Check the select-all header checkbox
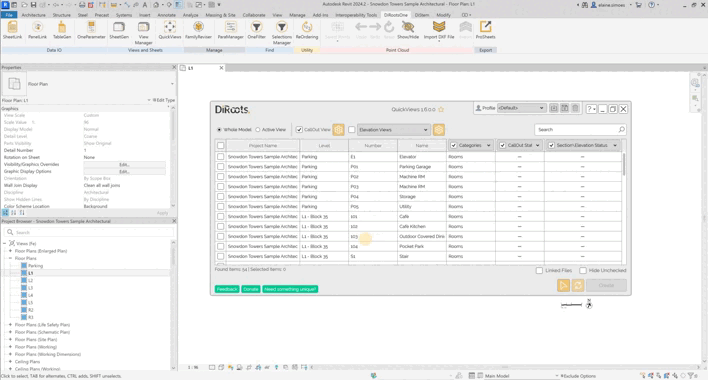Screen dimensions: 708x380 point(220,145)
